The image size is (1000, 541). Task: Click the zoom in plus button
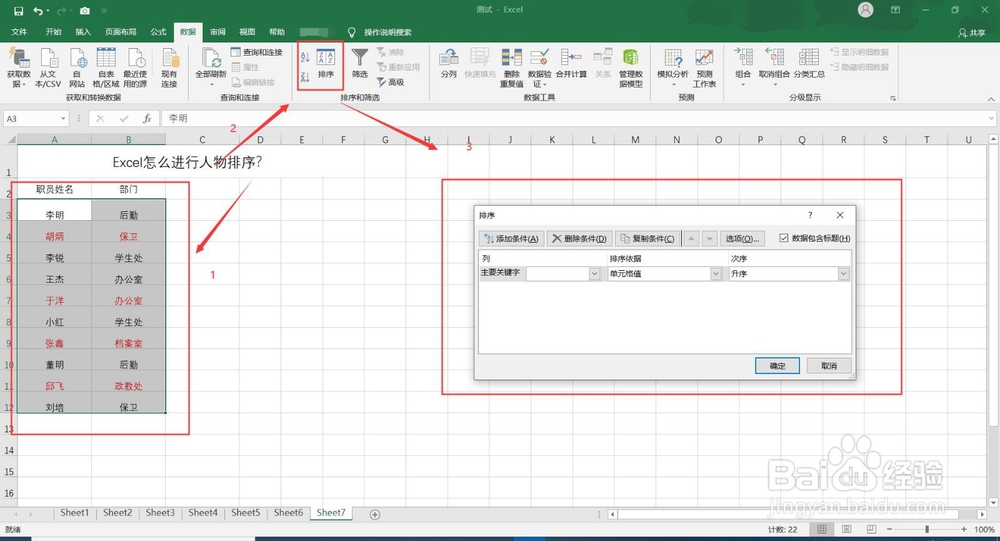pos(965,530)
